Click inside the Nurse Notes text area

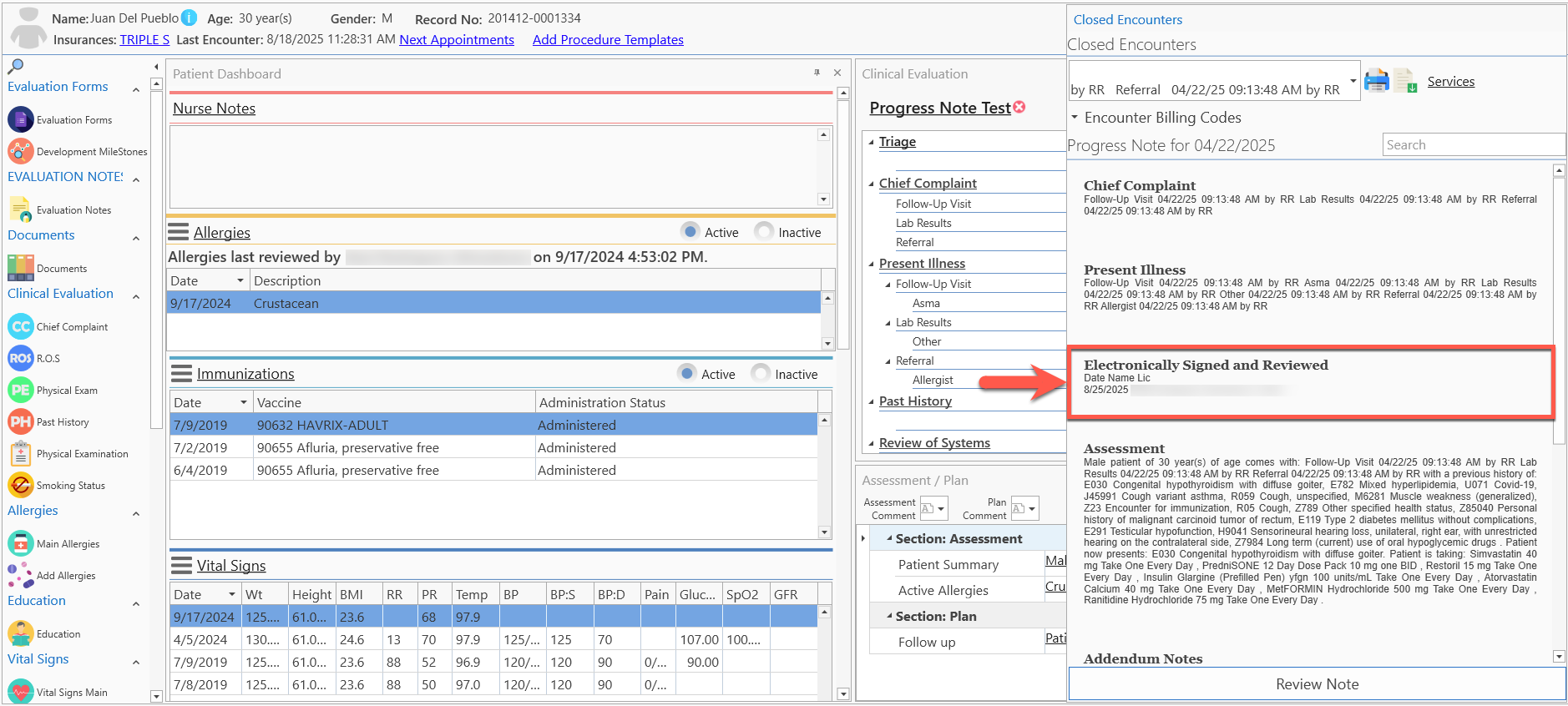coord(493,166)
